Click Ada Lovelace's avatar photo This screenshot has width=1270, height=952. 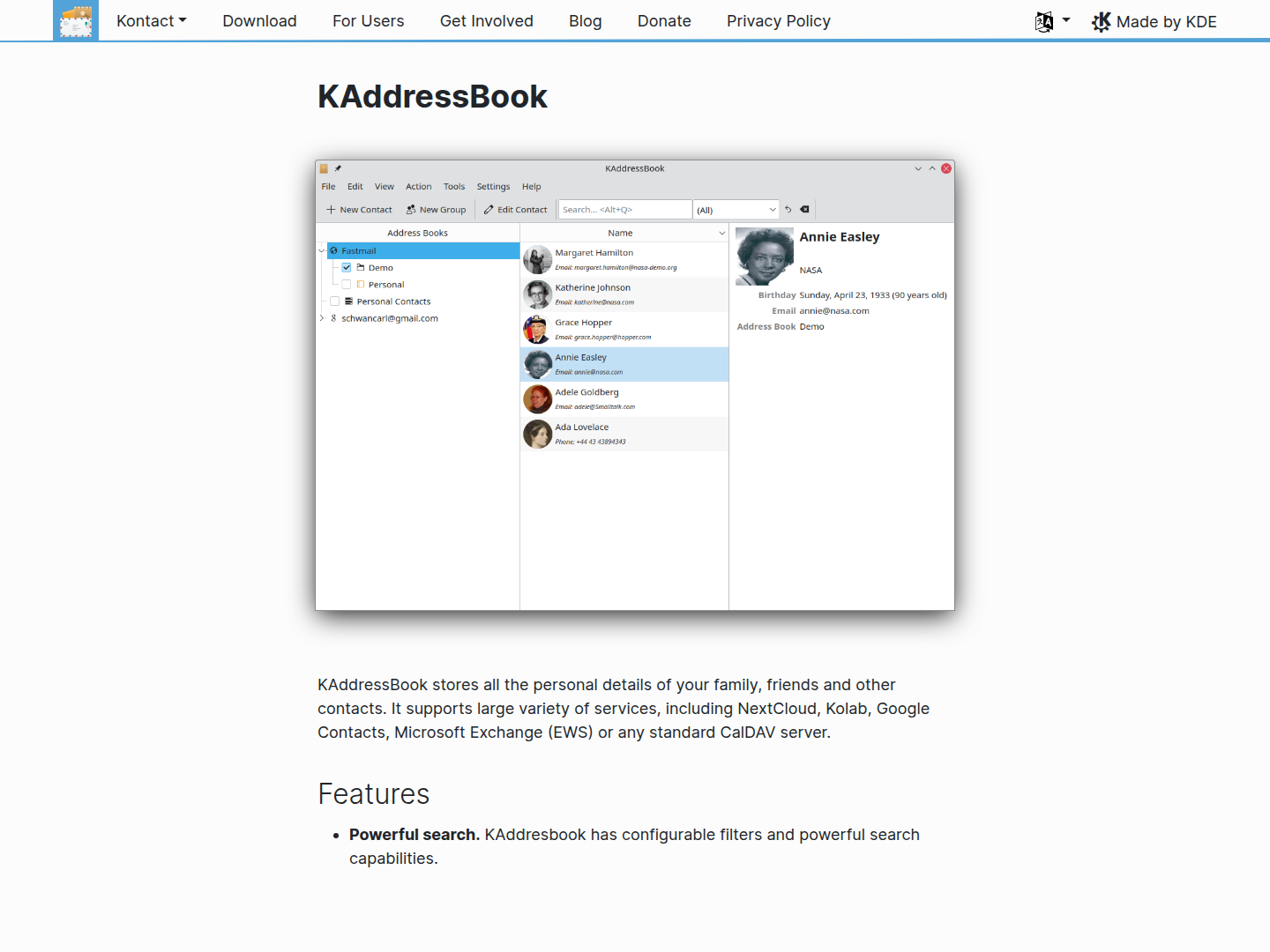(538, 434)
